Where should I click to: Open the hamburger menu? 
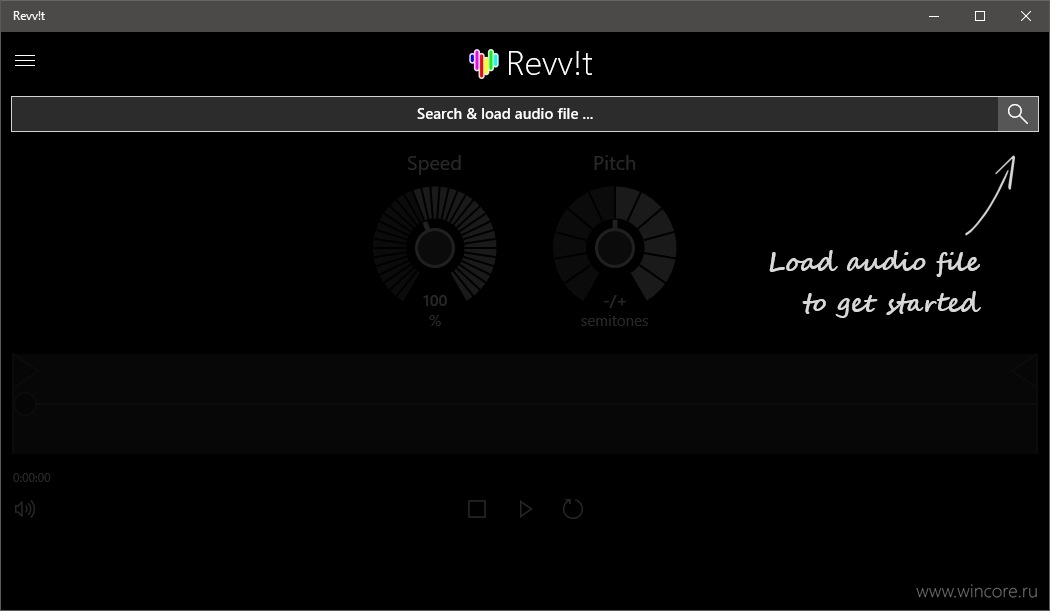point(25,61)
